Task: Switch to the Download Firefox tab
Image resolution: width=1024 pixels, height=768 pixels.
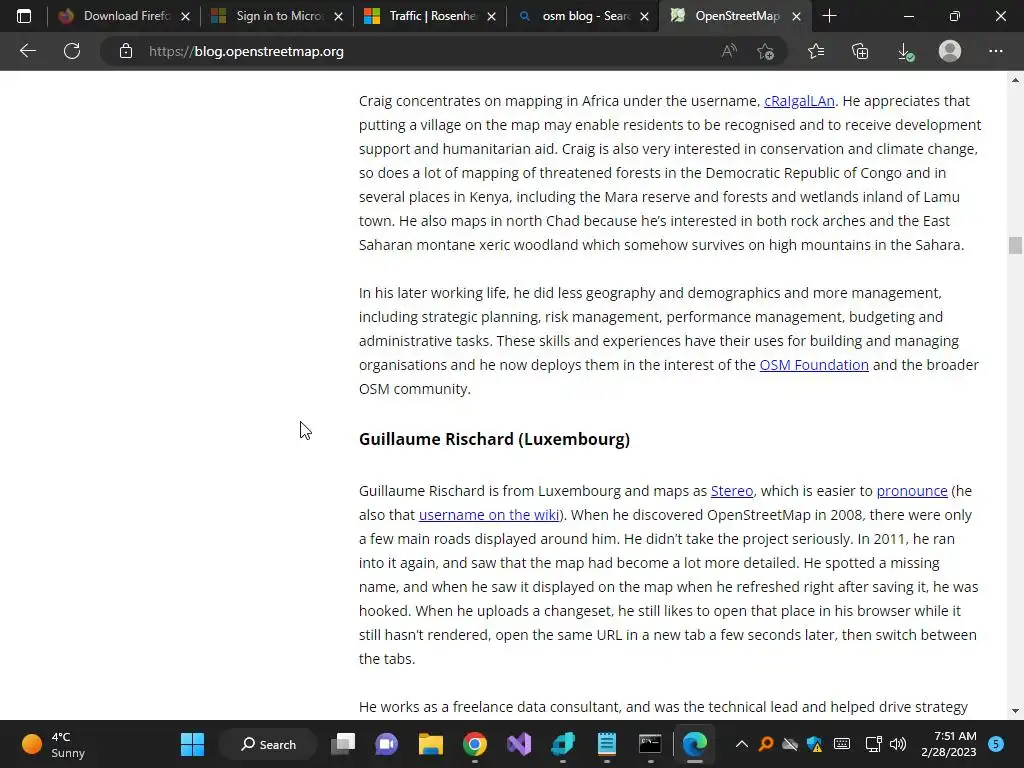Action: click(124, 16)
